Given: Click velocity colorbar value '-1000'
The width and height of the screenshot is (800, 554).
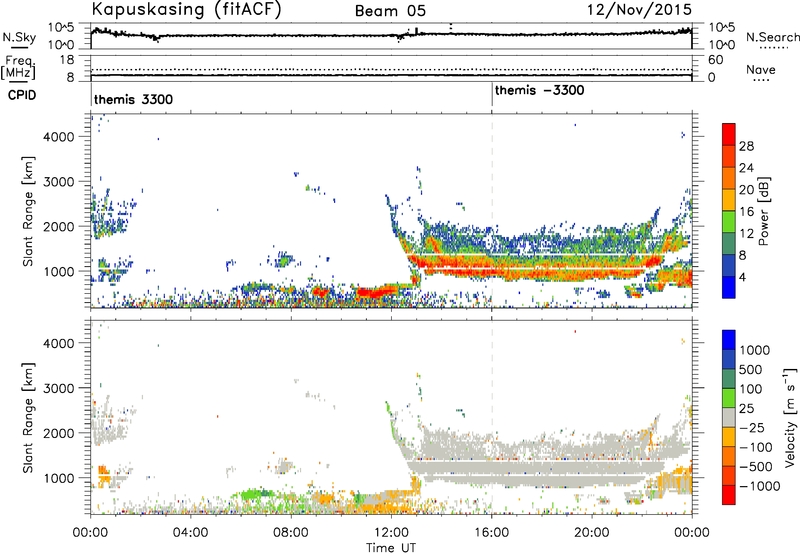Looking at the screenshot, I should click(759, 486).
